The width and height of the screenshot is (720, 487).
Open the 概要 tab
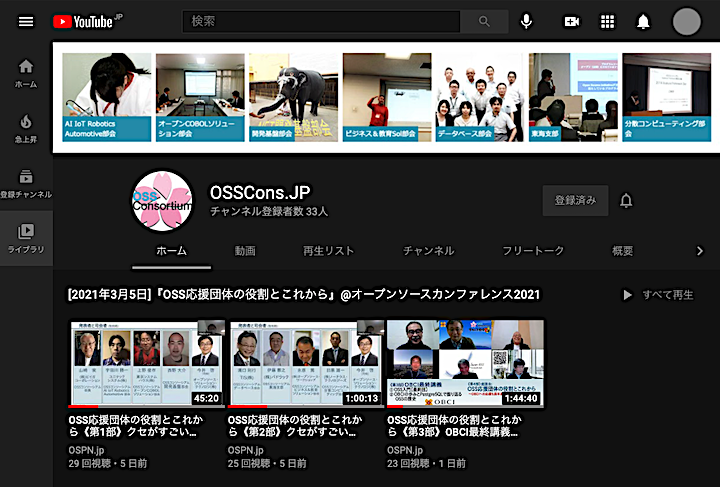coord(622,251)
